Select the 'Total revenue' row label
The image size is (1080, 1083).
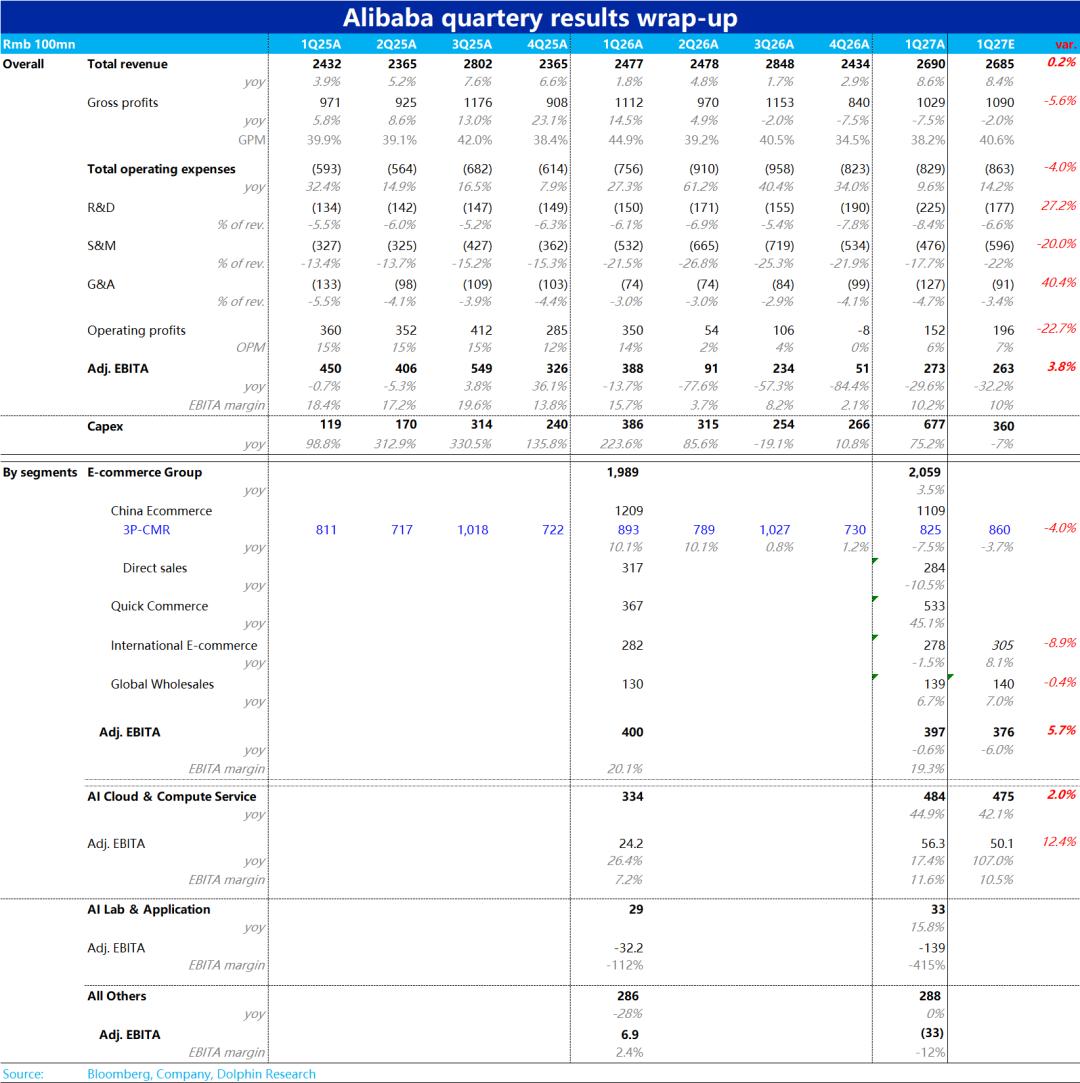(127, 64)
